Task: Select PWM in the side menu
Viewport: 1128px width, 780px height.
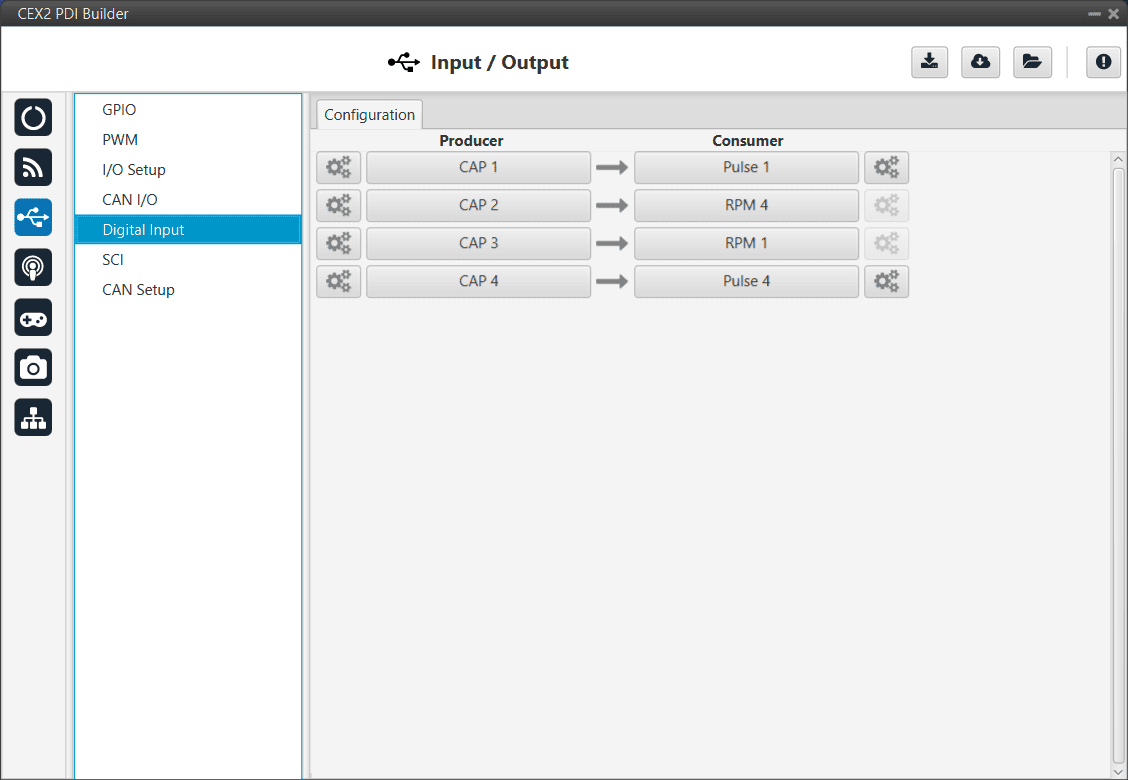Action: tap(188, 140)
